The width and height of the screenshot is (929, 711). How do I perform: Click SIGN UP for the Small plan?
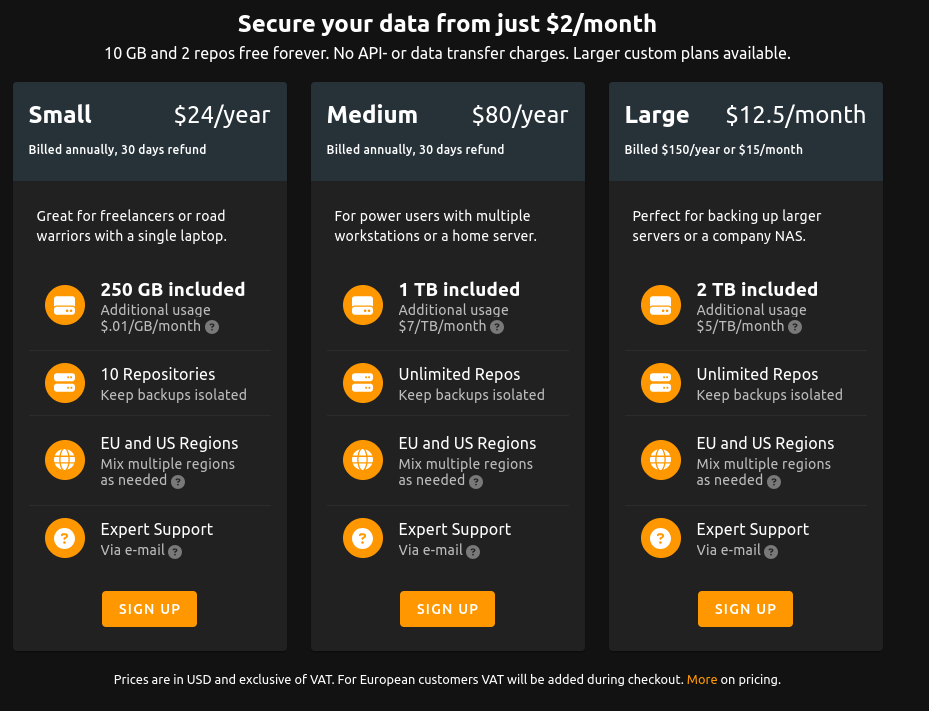148,608
